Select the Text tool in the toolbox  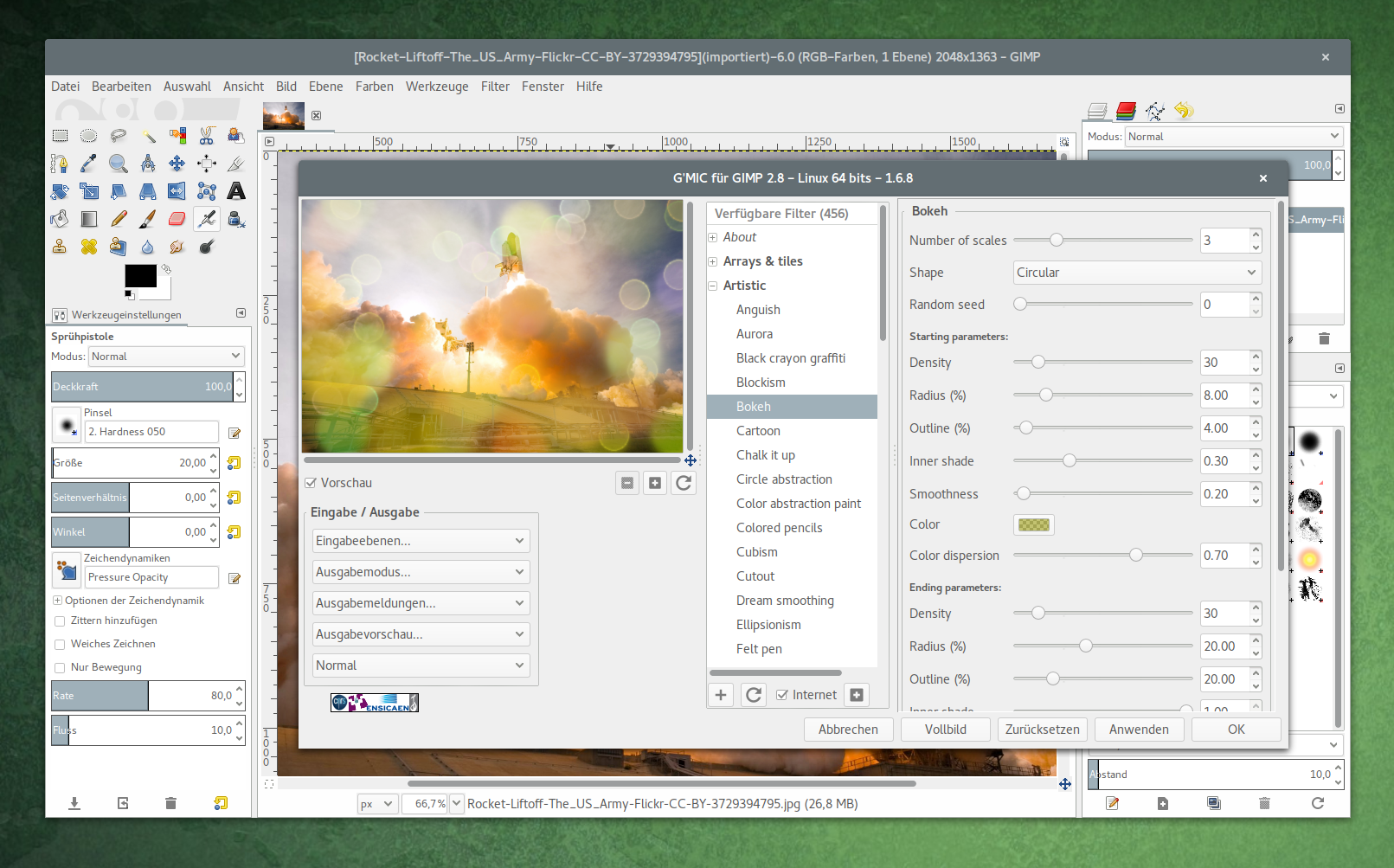pos(236,191)
